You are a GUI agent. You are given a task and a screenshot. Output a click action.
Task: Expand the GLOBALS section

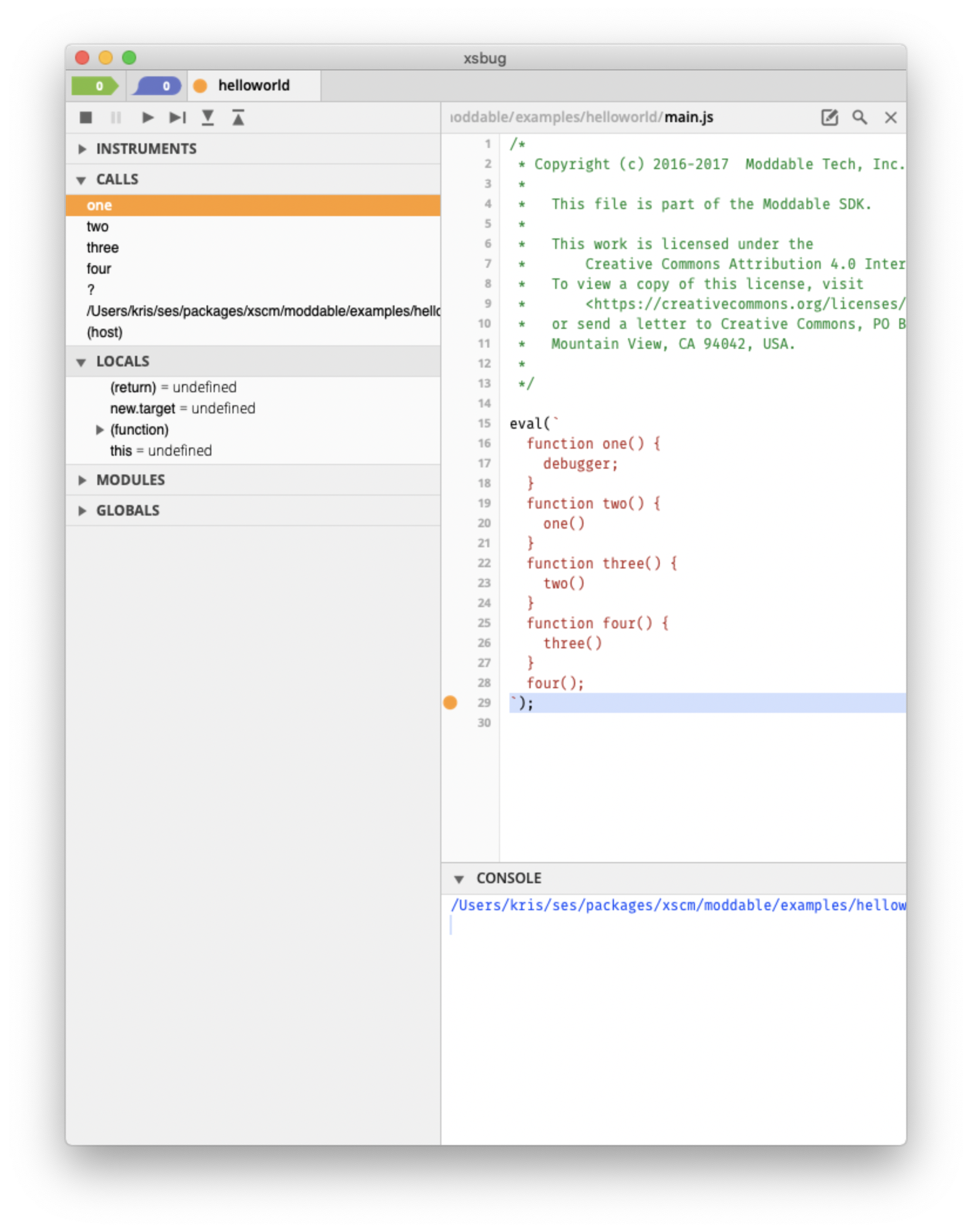point(82,510)
